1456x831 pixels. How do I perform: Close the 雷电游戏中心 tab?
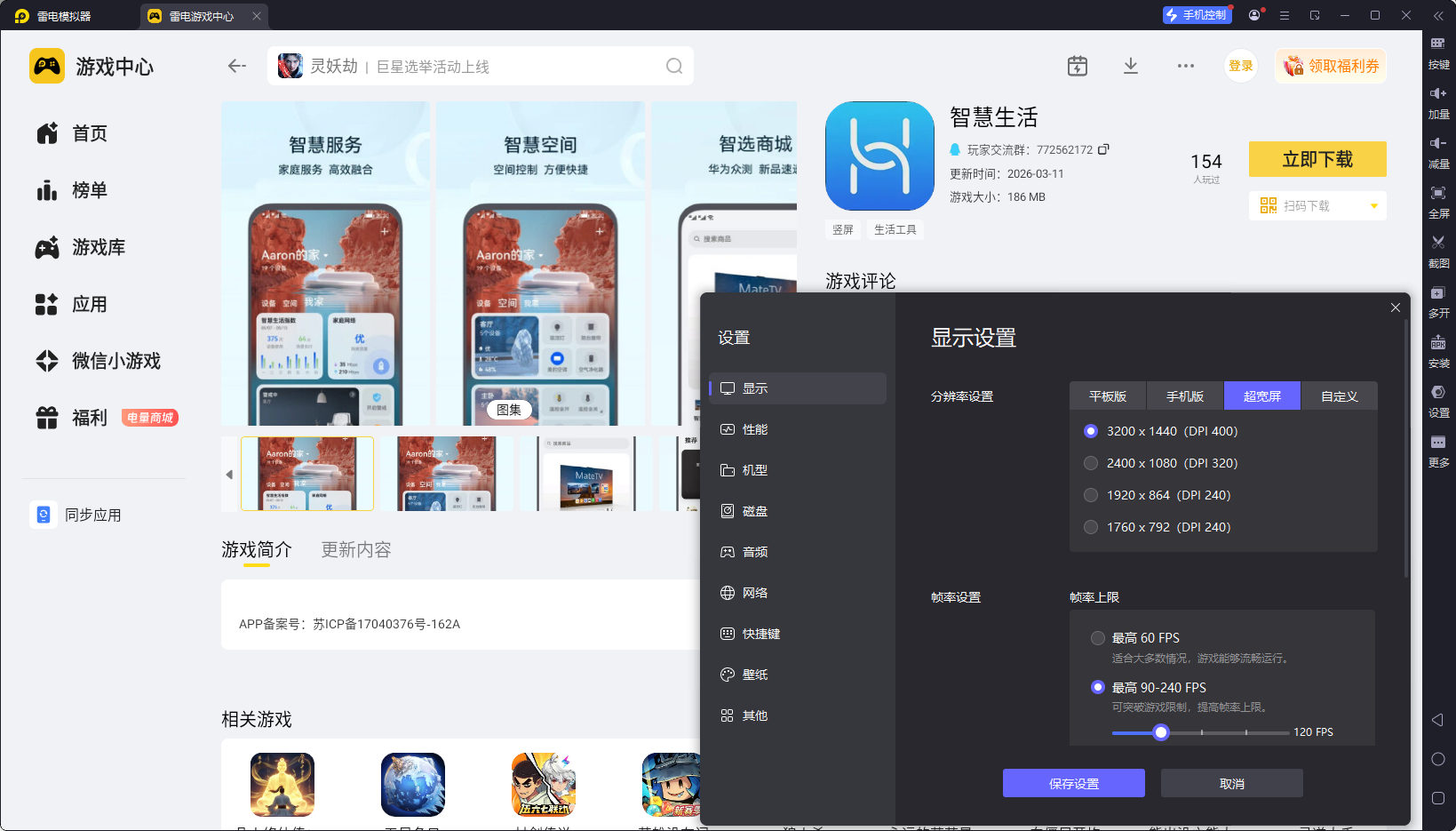point(257,16)
